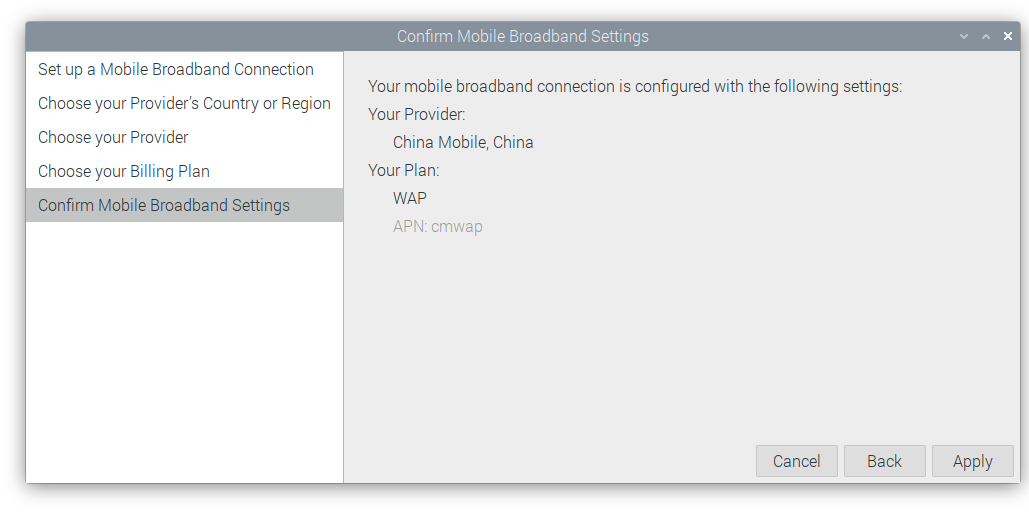This screenshot has width=1029, height=513.
Task: Click the 'Your Provider:' label
Action: click(x=417, y=114)
